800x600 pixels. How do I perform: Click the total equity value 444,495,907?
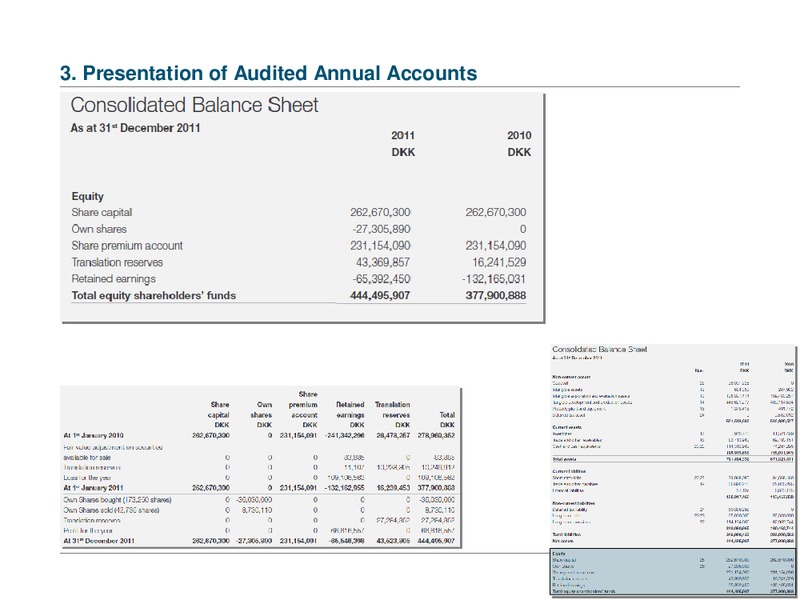tap(380, 295)
